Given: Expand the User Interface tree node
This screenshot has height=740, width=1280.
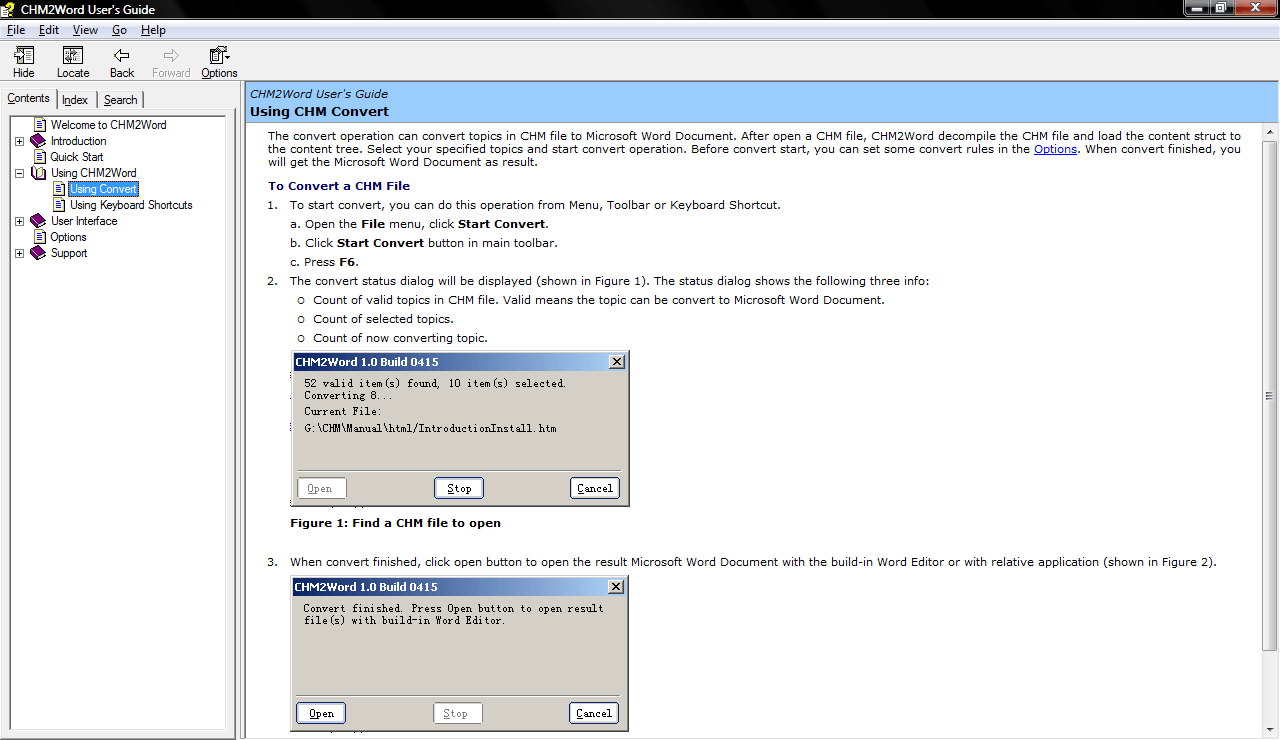Looking at the screenshot, I should [20, 221].
